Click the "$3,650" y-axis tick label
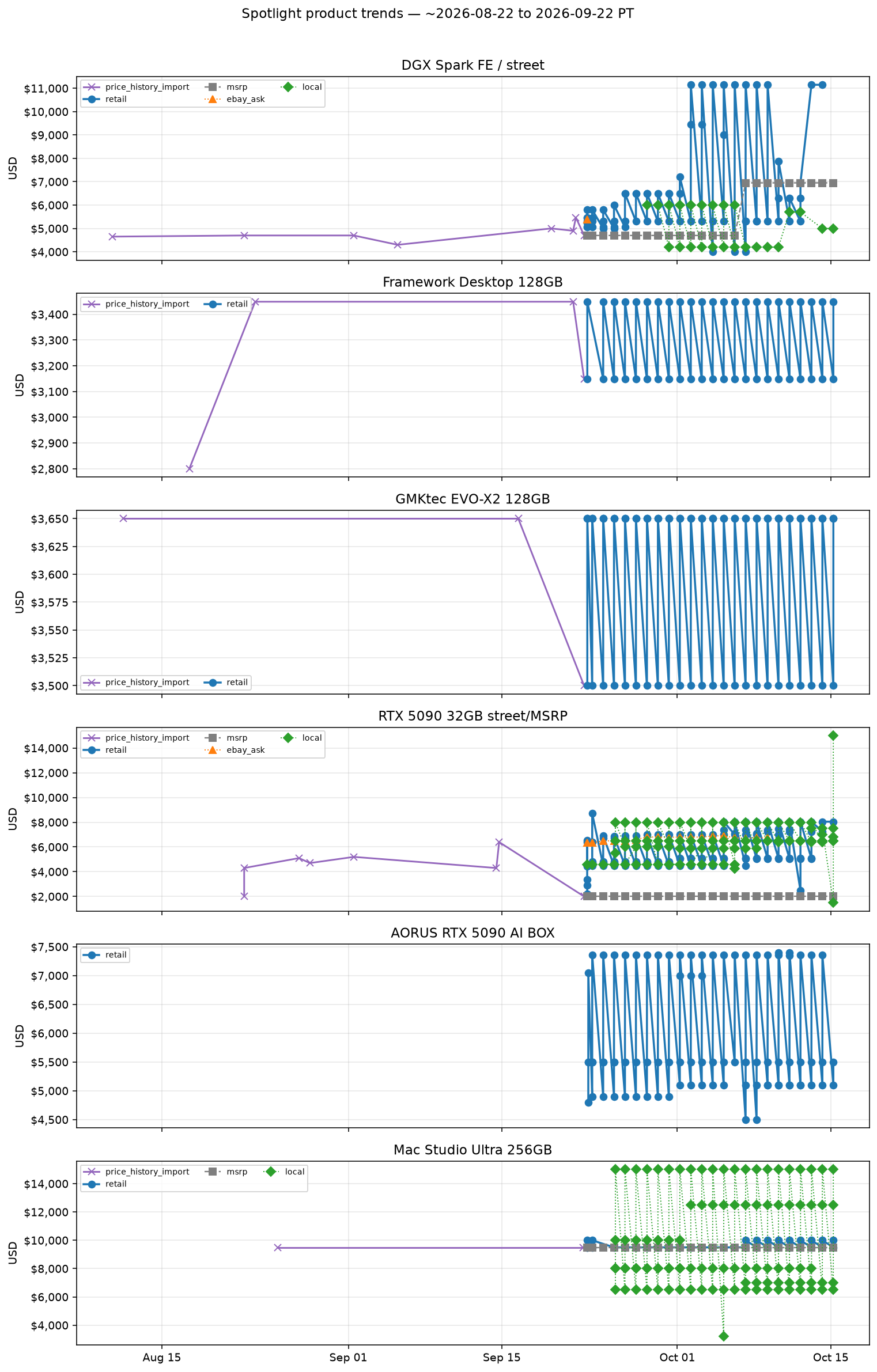 [x=49, y=519]
